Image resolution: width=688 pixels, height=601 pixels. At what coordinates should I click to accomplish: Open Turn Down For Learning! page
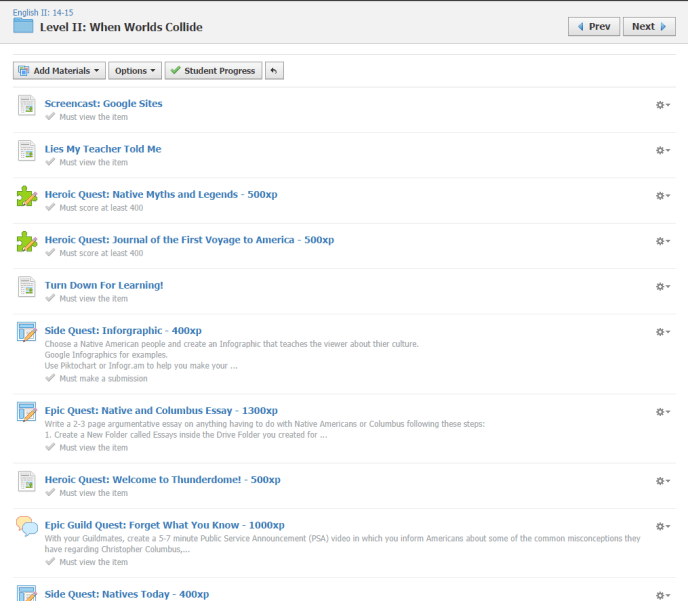click(x=104, y=285)
